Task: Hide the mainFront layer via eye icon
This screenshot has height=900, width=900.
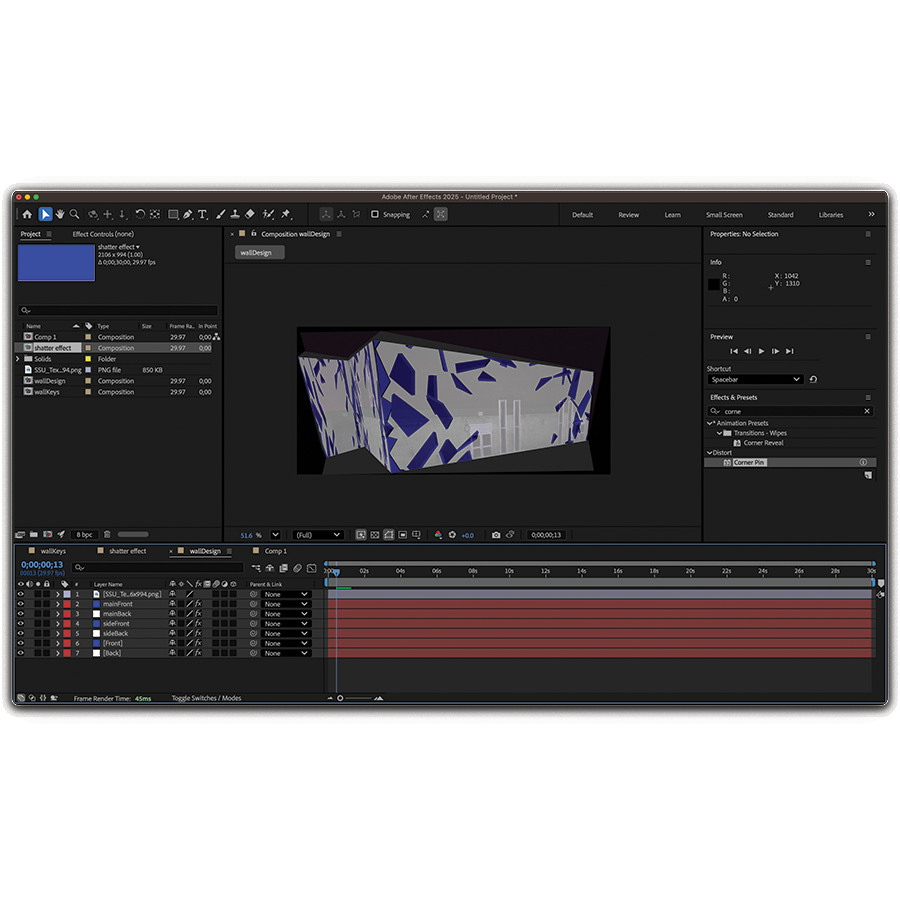Action: pyautogui.click(x=20, y=604)
